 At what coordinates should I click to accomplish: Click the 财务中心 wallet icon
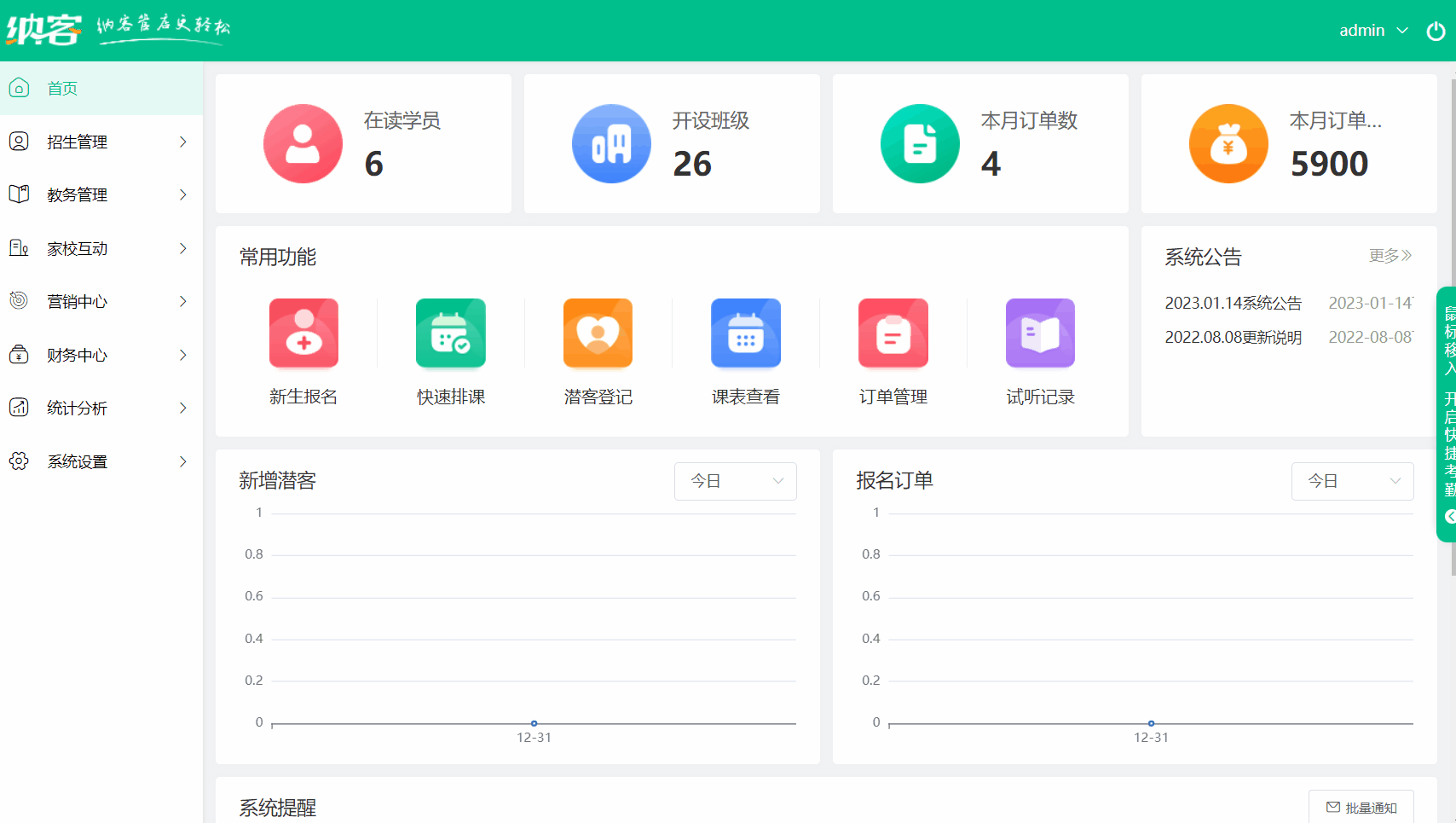click(x=19, y=355)
